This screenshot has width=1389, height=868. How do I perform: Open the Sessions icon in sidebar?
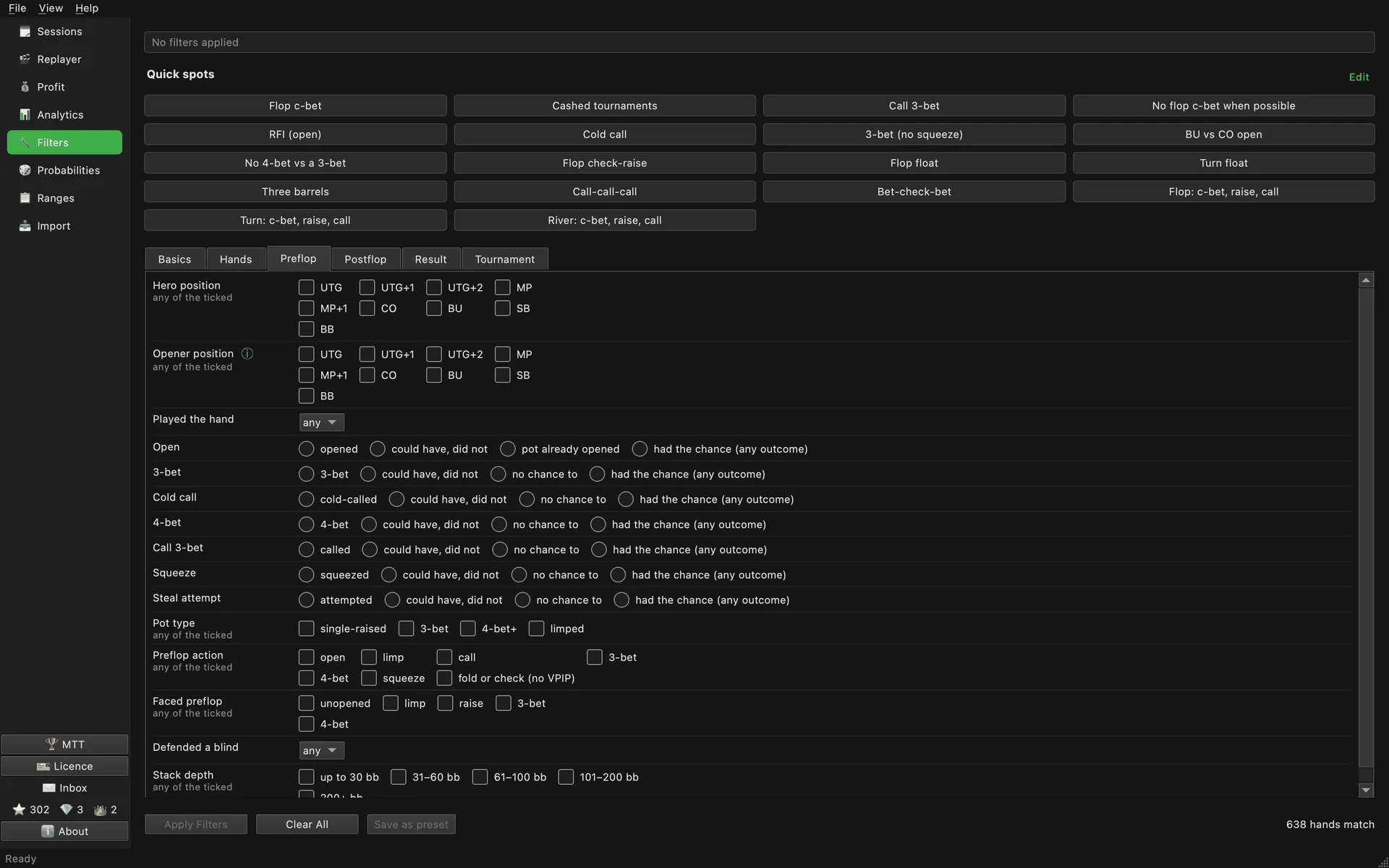25,32
